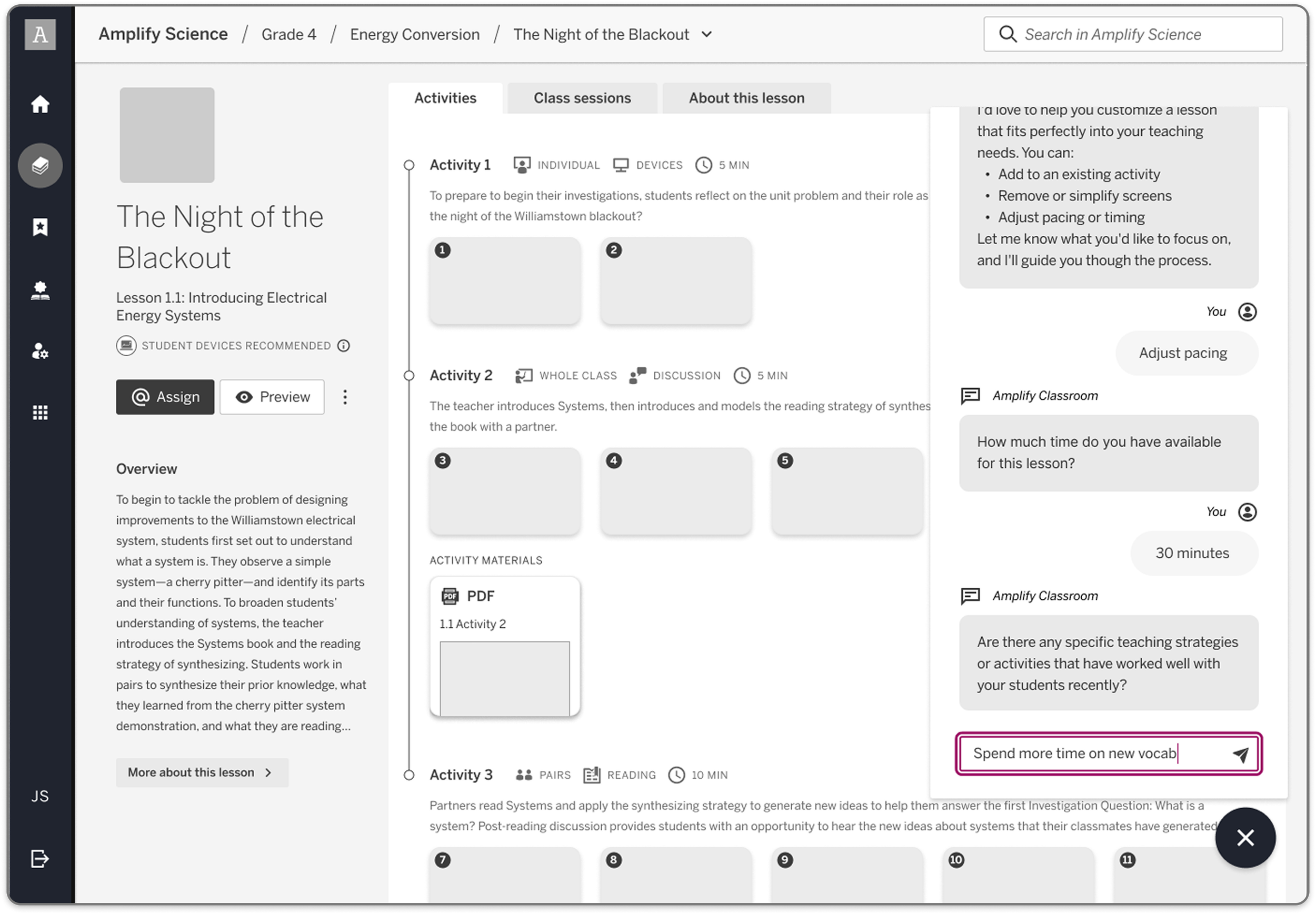Screen dimensions: 1316x914
Task: Open screen thumbnail 7 in Activity 3
Action: coord(505,875)
